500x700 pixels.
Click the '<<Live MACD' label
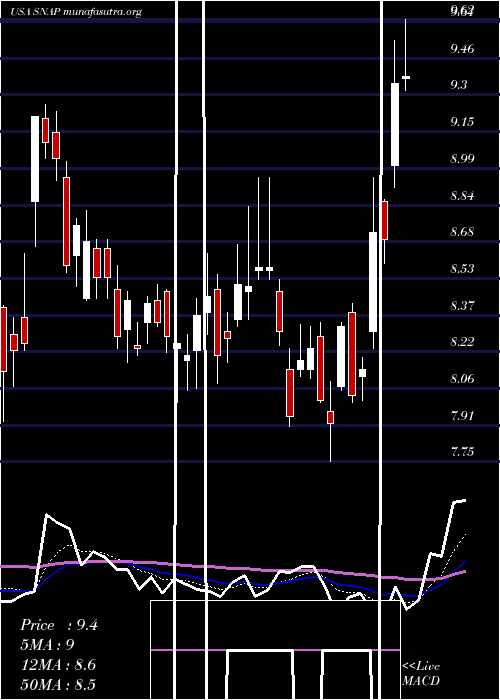(x=421, y=674)
